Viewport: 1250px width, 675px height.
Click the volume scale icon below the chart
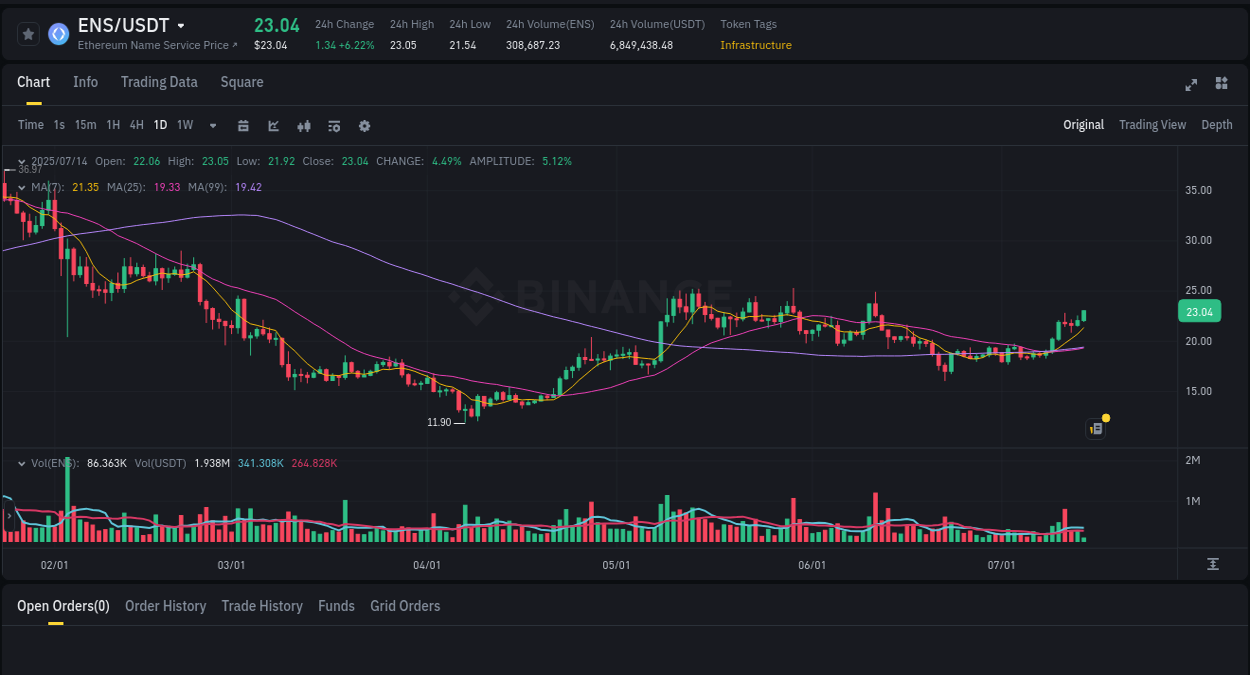1213,565
